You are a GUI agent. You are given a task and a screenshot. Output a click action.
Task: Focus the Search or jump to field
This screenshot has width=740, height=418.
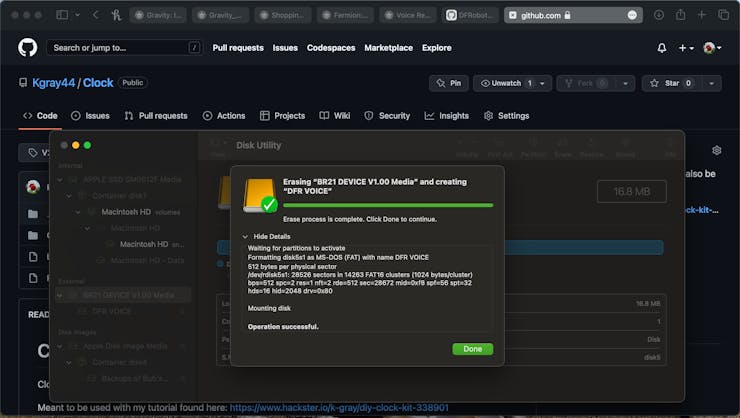(118, 48)
